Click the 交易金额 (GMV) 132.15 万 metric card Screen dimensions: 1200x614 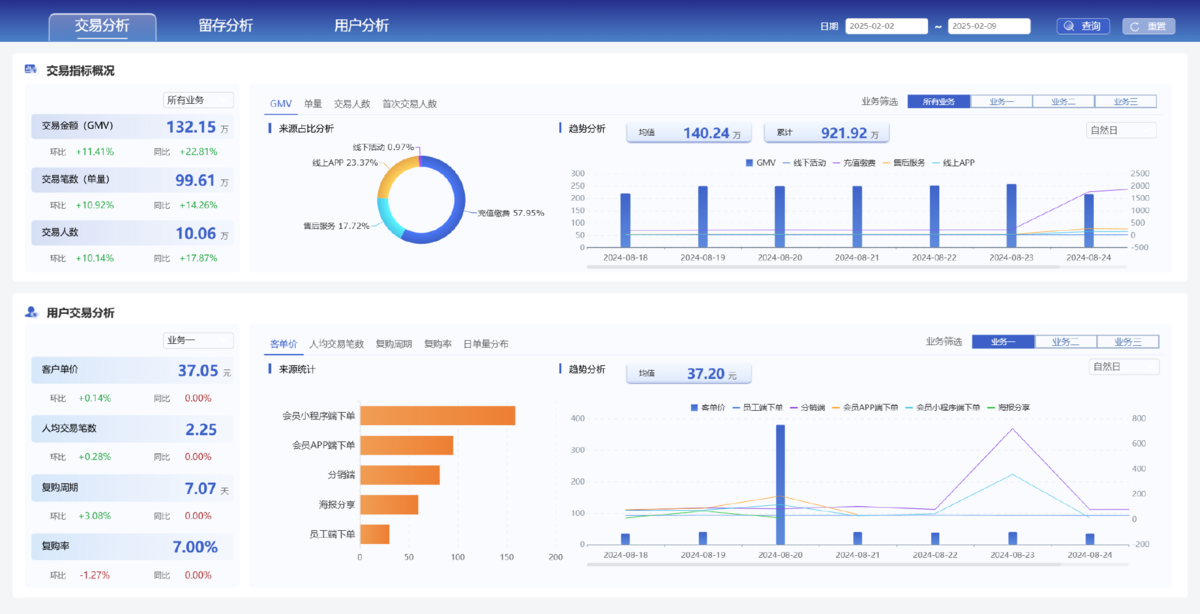click(132, 127)
